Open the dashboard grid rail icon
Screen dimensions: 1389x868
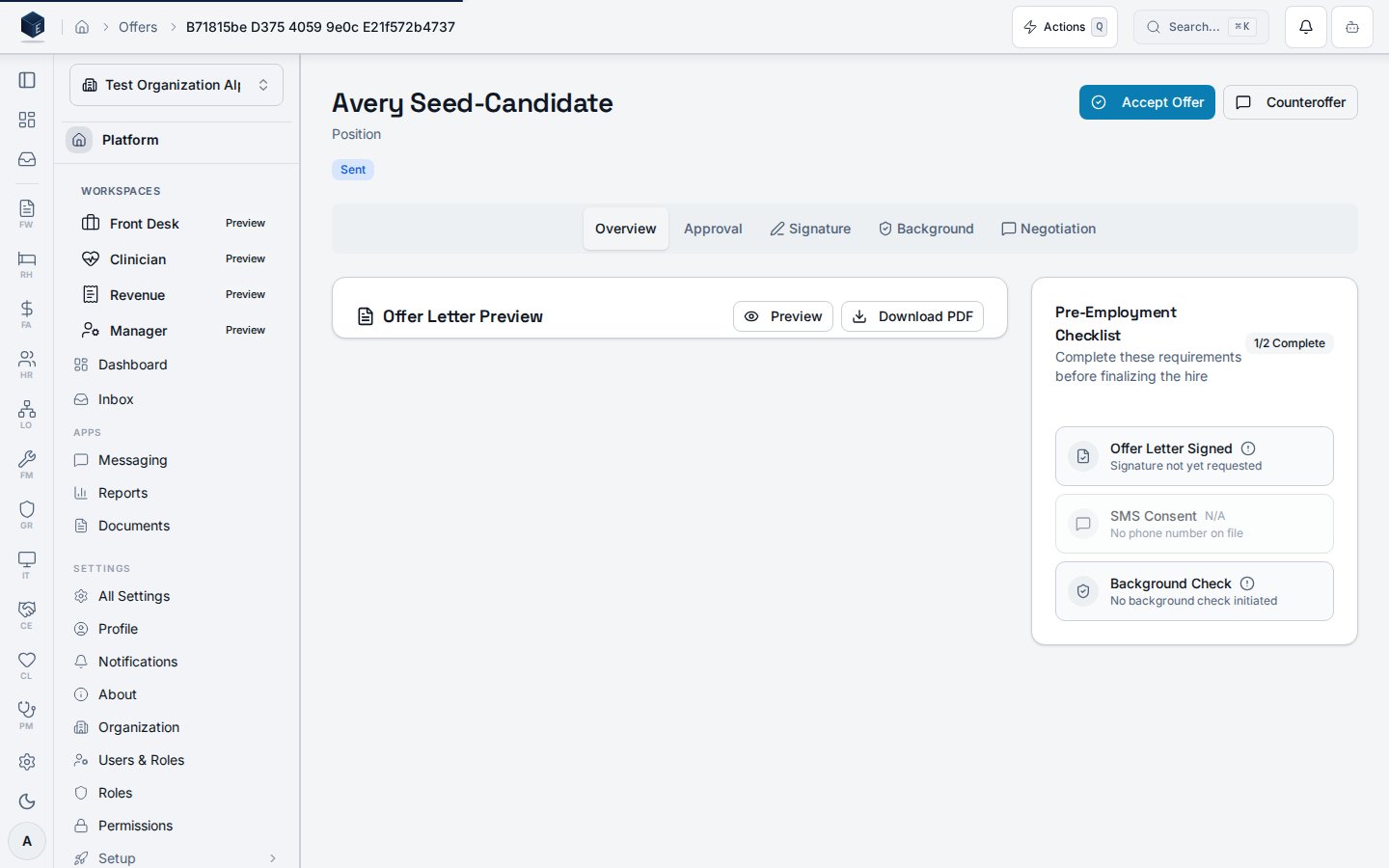click(x=27, y=120)
